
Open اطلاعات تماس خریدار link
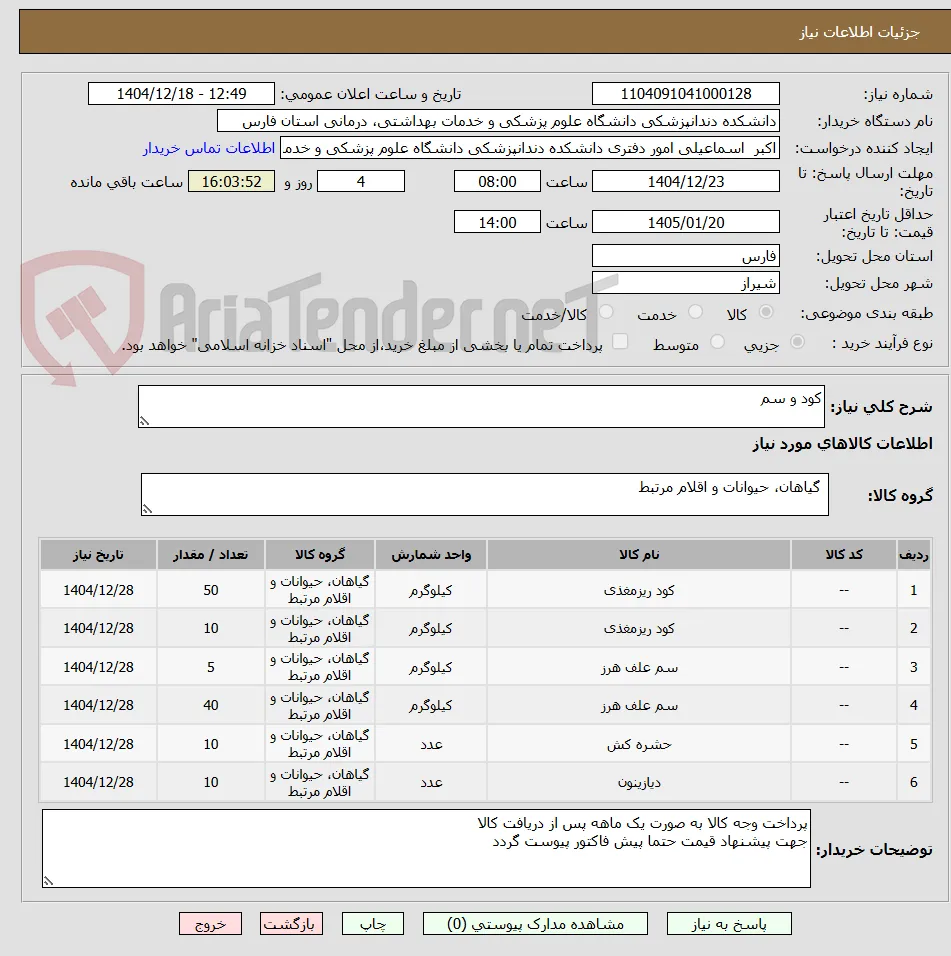[x=209, y=148]
